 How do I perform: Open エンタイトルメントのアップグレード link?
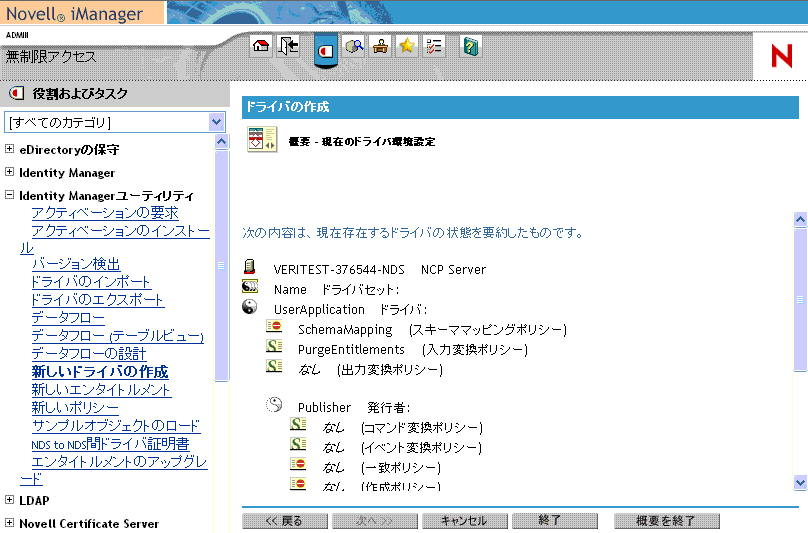click(x=120, y=462)
